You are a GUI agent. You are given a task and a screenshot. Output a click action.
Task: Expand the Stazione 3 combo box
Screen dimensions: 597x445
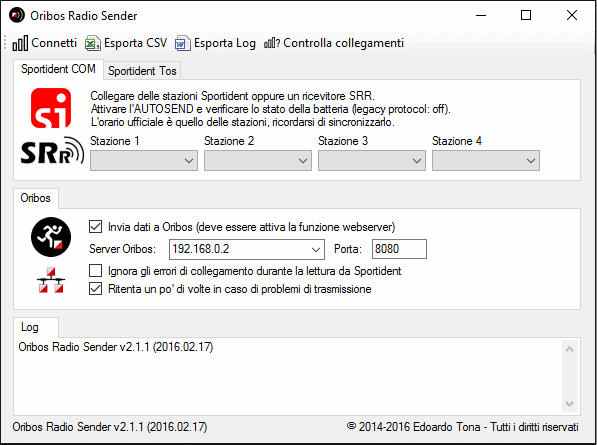point(372,160)
